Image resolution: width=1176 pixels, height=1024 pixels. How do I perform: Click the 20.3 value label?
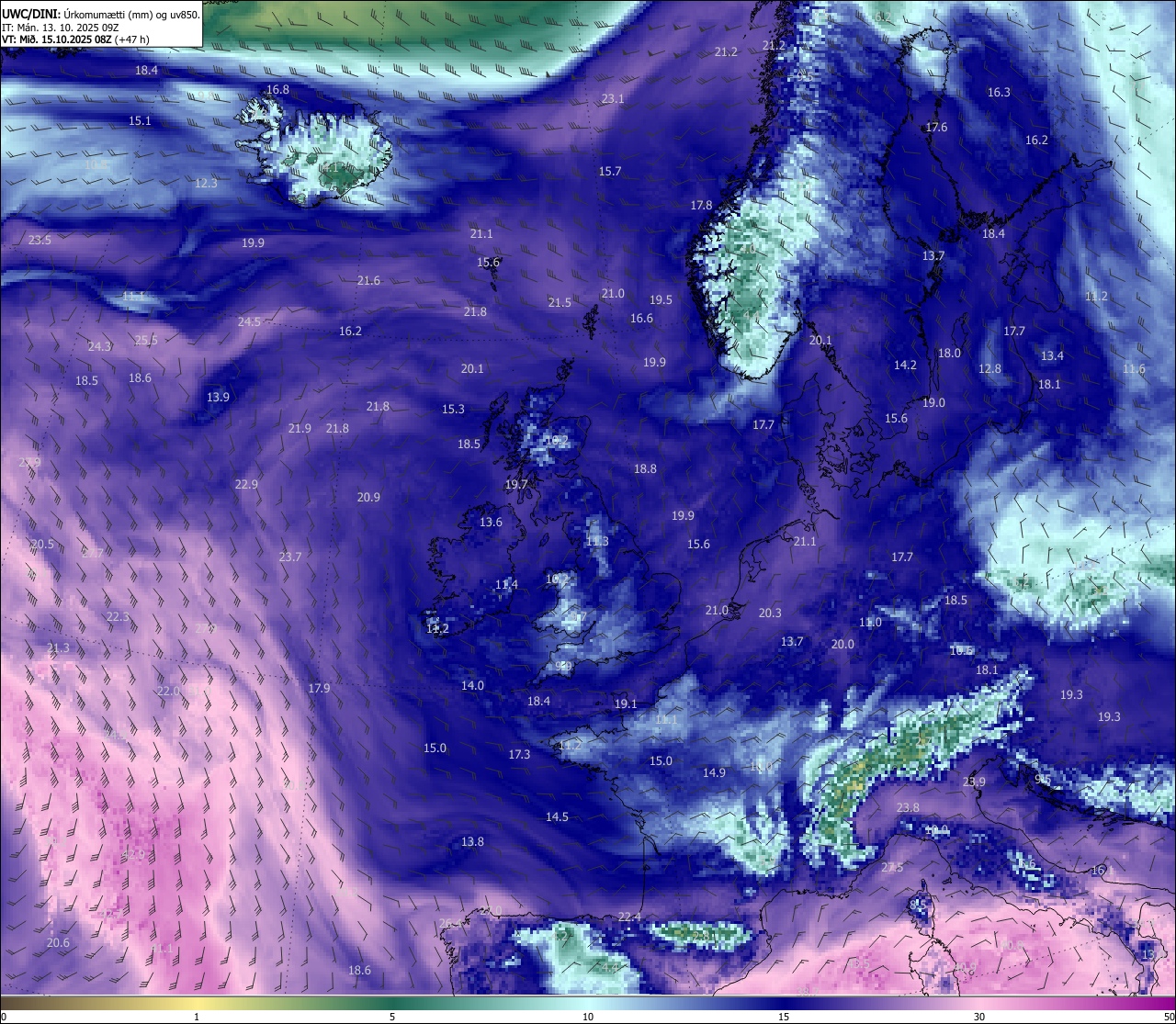pos(770,613)
